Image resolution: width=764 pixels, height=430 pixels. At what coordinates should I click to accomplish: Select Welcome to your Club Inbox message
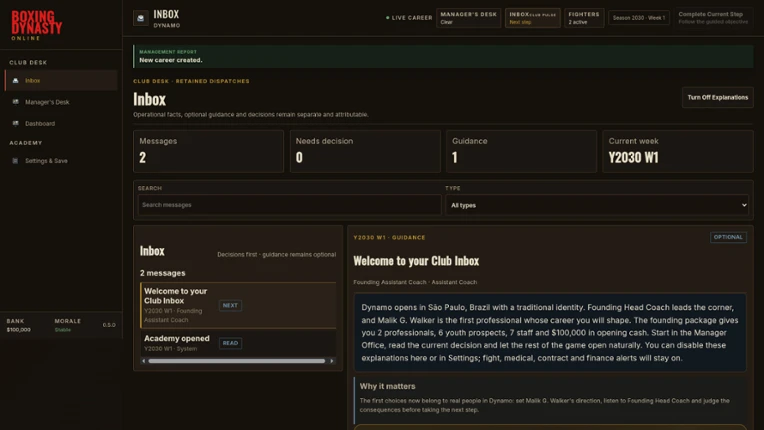pyautogui.click(x=238, y=305)
